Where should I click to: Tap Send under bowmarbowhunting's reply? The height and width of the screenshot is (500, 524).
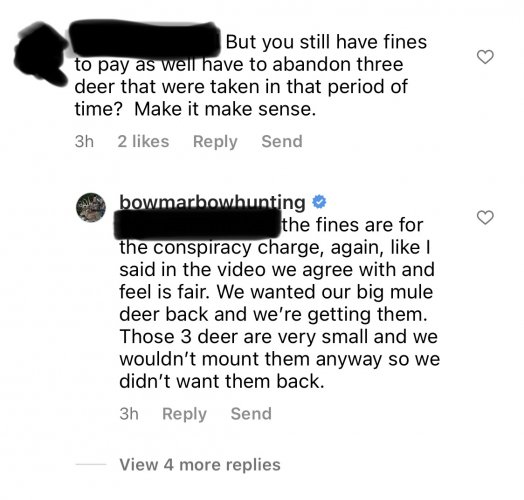pyautogui.click(x=251, y=414)
